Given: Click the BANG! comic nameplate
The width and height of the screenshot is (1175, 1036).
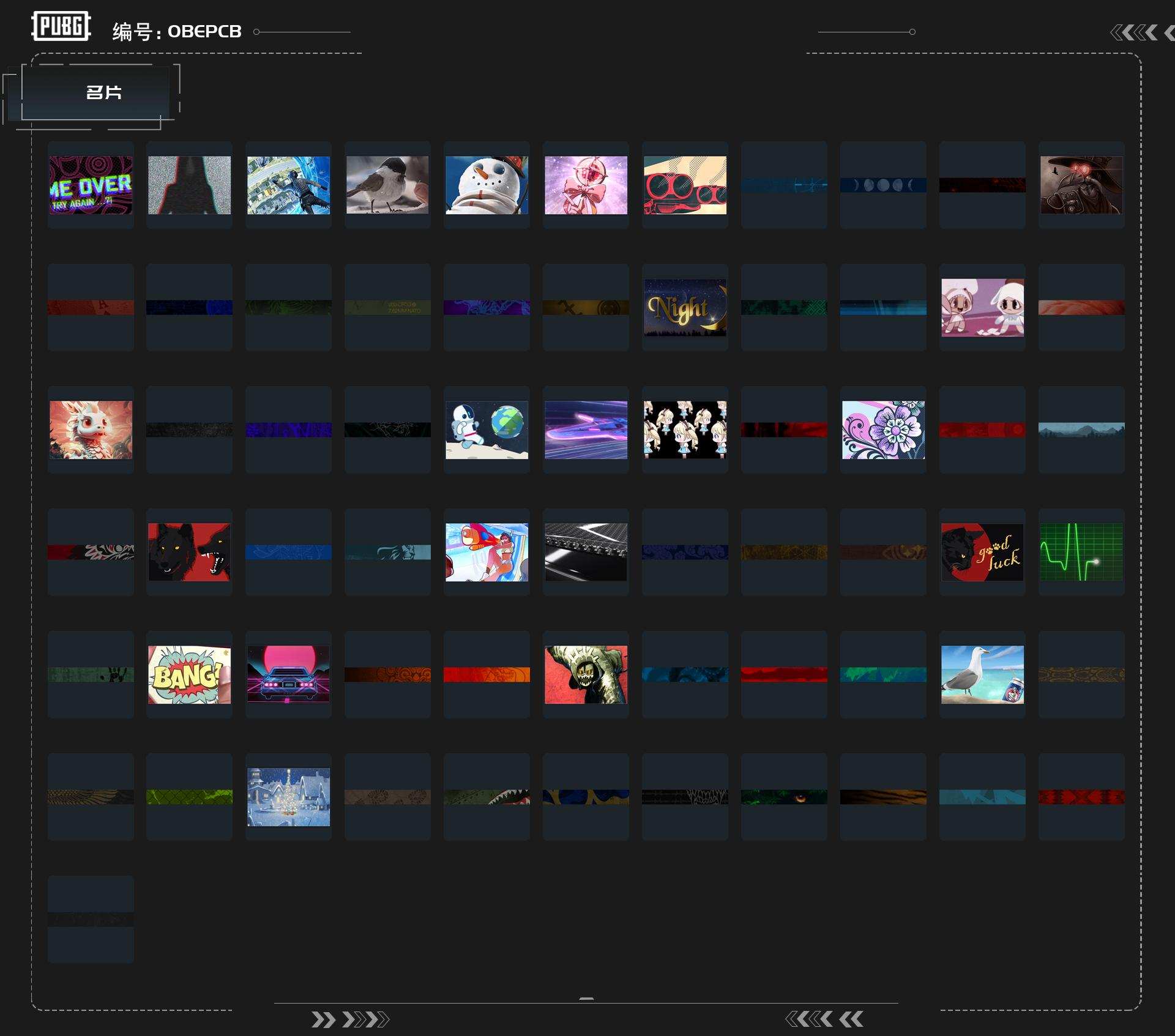Looking at the screenshot, I should (190, 674).
